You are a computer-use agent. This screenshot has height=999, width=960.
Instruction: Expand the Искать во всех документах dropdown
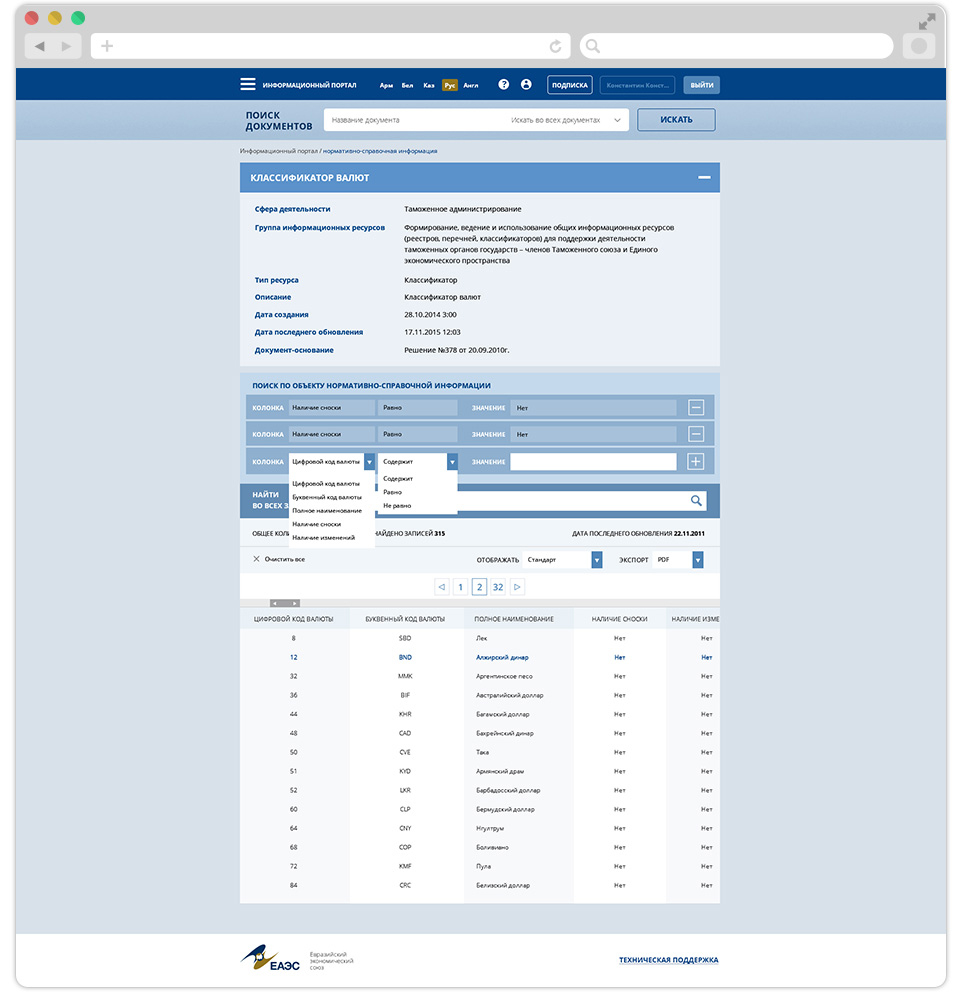[617, 120]
